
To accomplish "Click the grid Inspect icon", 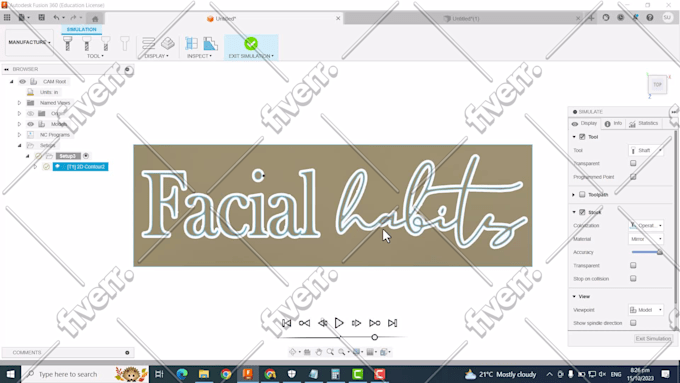I will click(x=191, y=43).
